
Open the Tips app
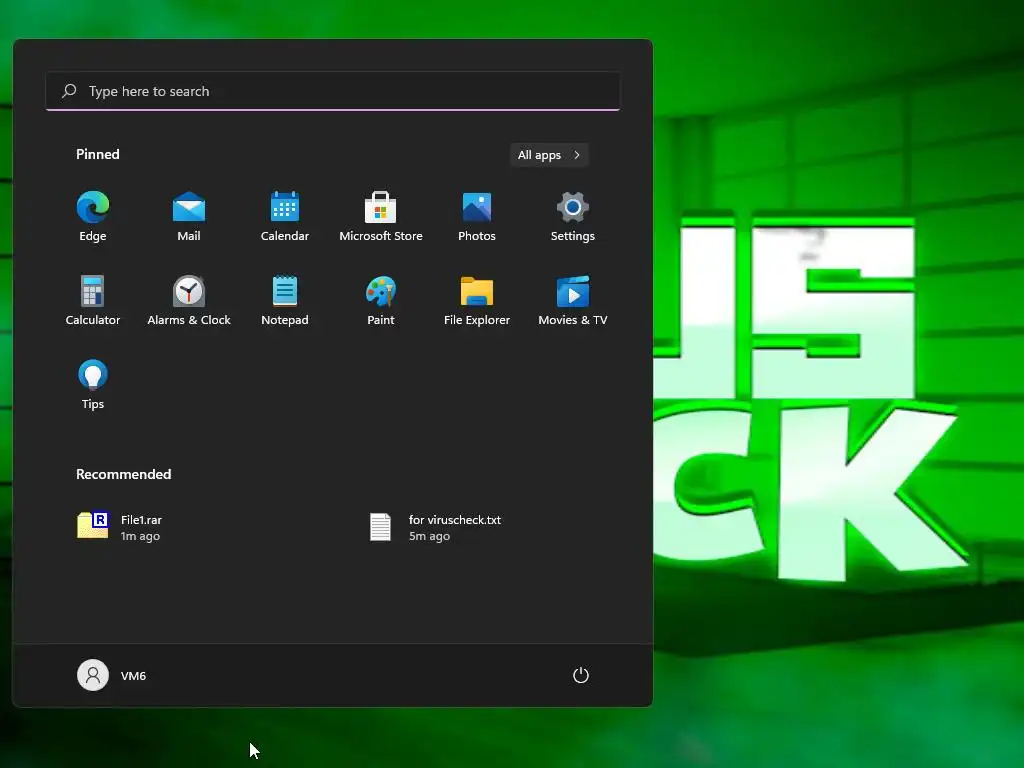[93, 385]
